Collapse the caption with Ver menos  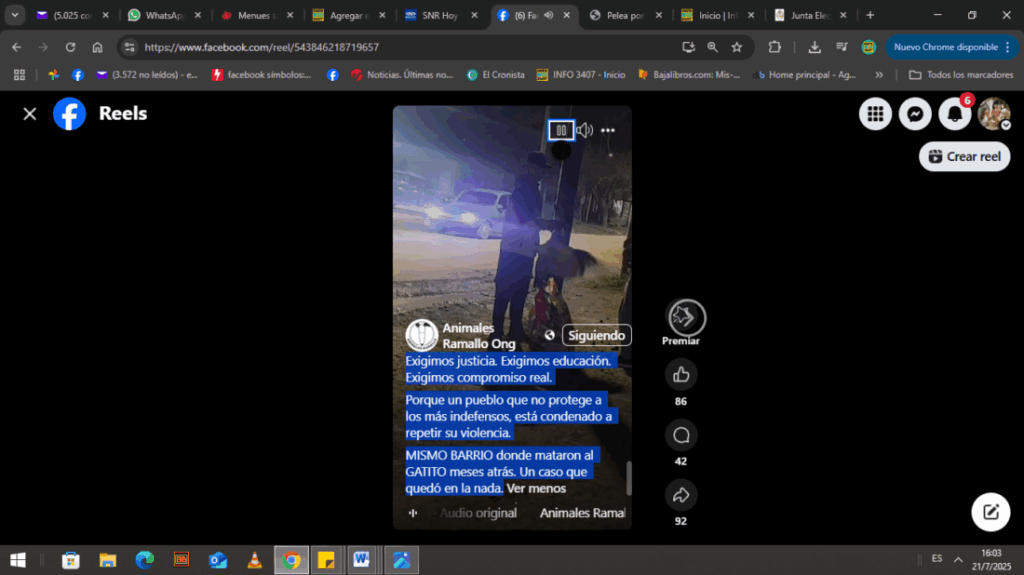pos(536,489)
